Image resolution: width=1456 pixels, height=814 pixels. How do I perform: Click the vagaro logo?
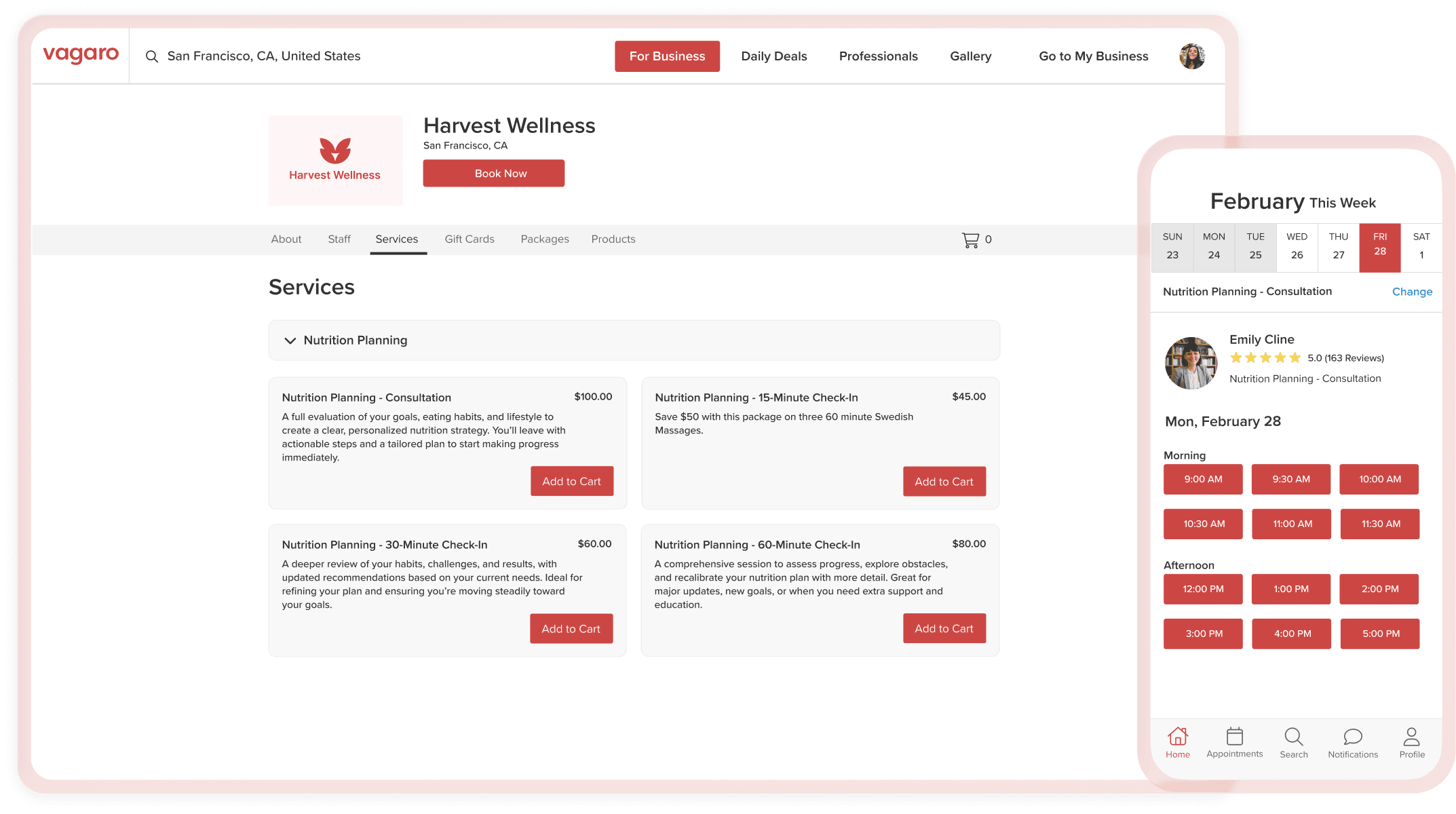(x=81, y=55)
